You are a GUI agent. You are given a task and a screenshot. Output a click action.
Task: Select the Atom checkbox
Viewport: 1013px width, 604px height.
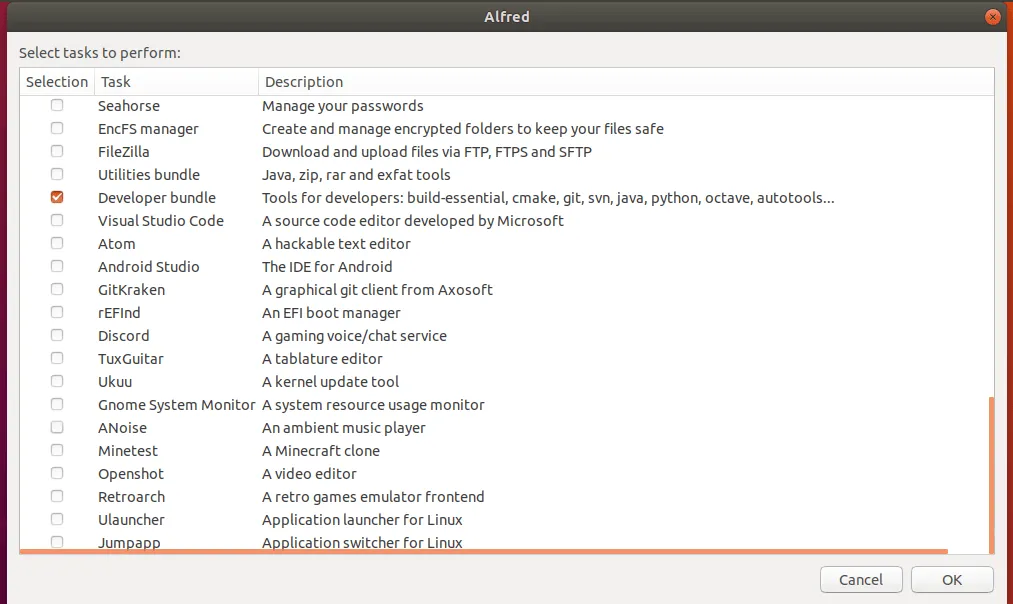coord(57,243)
